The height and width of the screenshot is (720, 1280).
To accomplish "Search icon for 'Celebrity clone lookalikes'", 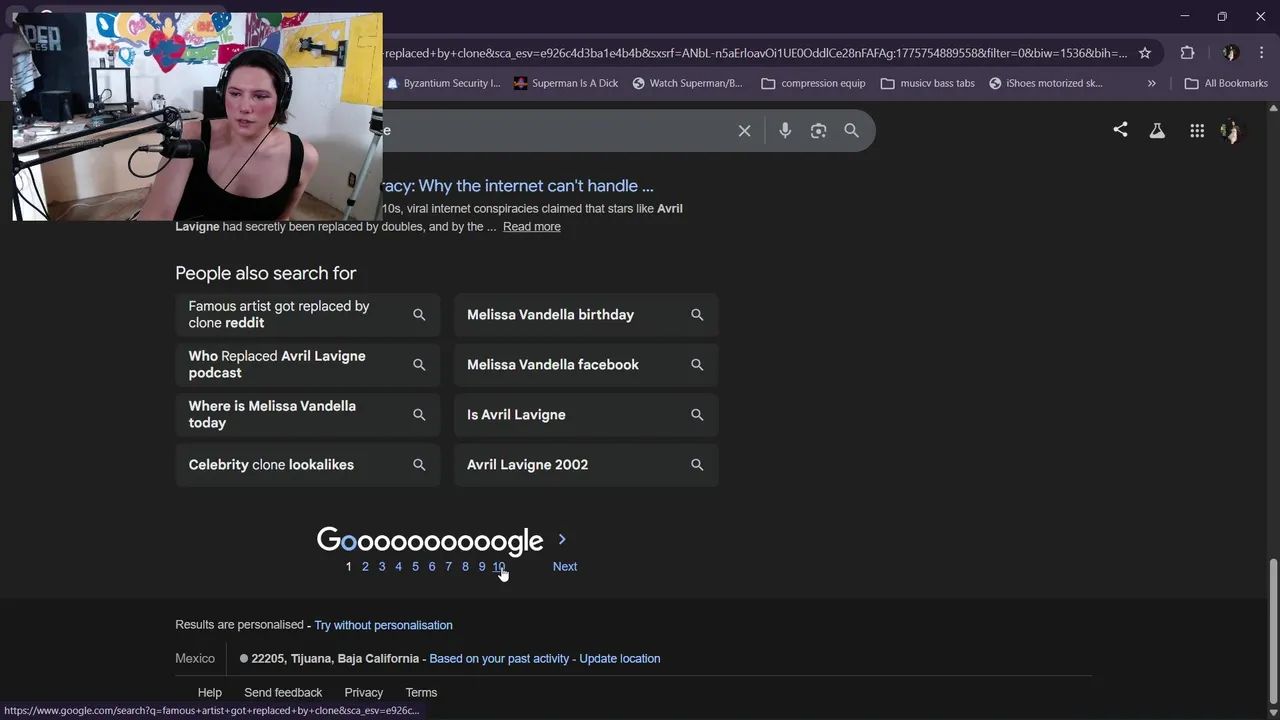I will [x=419, y=465].
